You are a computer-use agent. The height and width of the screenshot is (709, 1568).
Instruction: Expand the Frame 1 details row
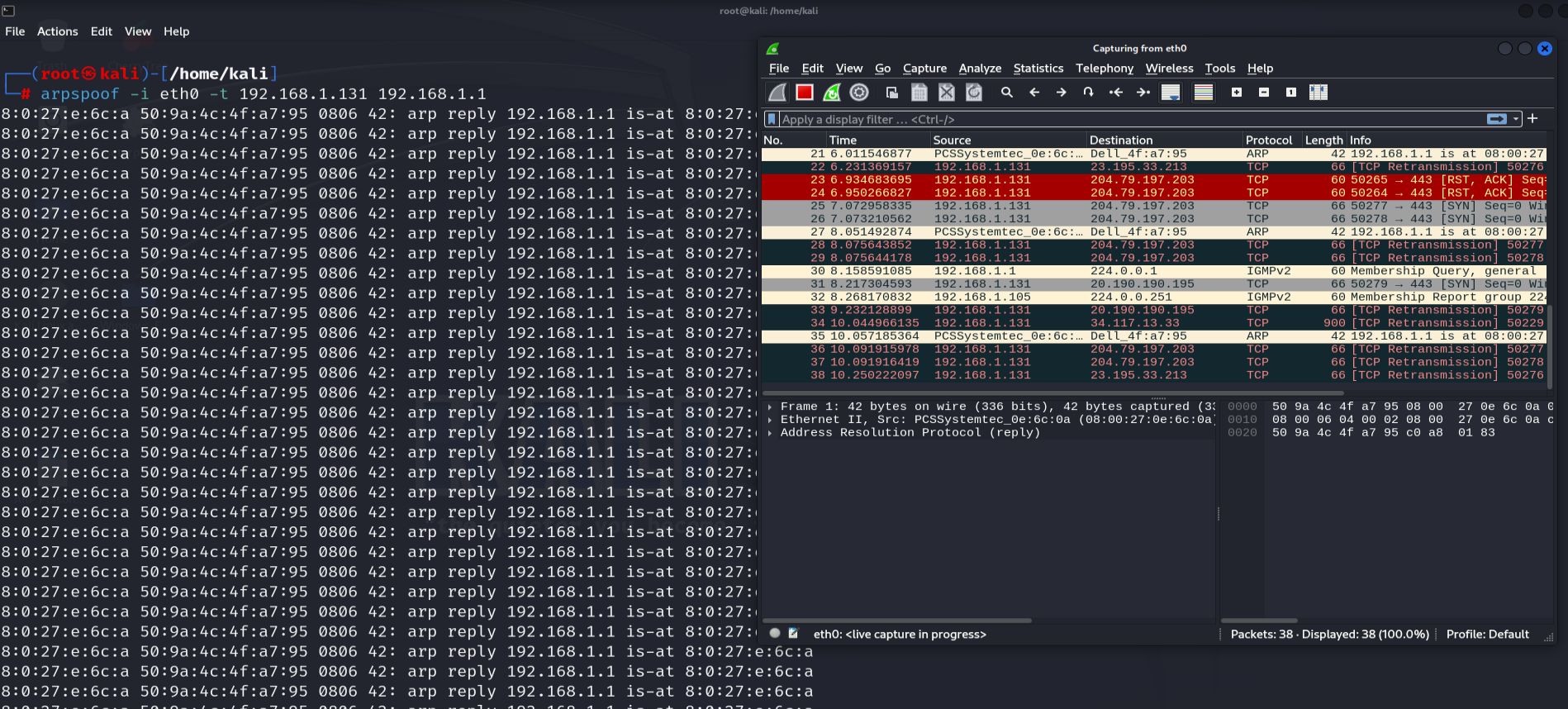(x=770, y=407)
